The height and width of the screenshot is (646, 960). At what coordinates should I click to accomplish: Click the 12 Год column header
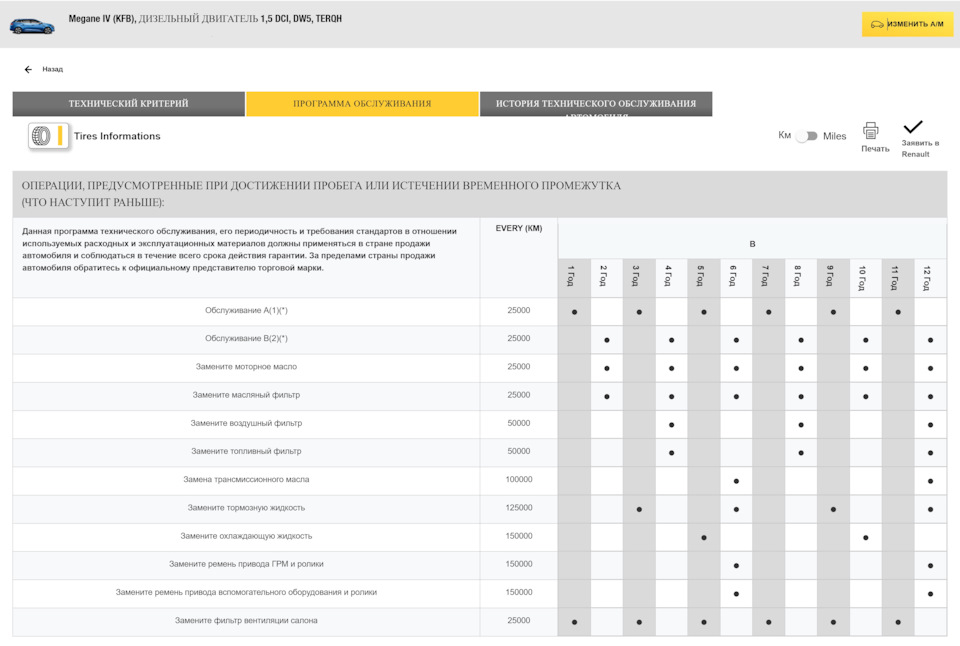pos(930,278)
